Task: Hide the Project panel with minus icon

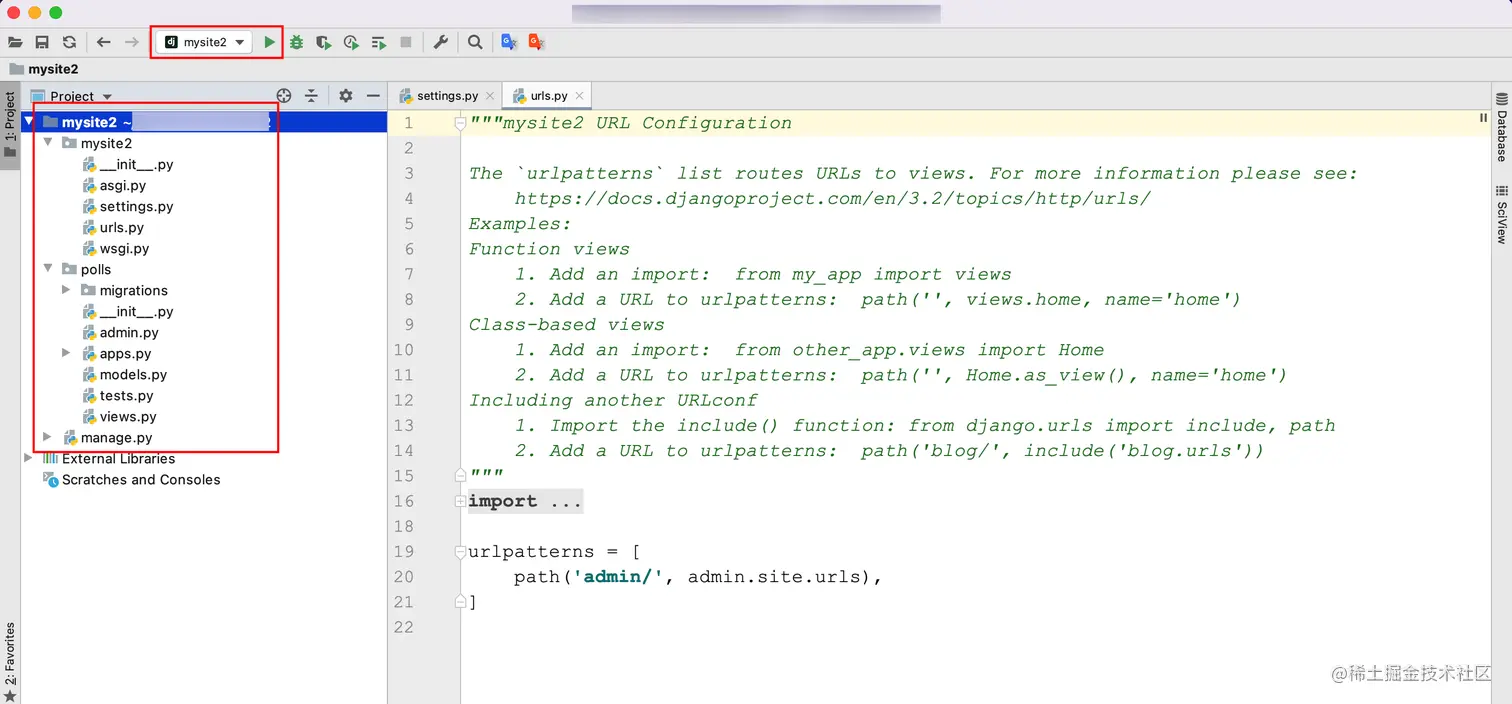Action: coord(373,96)
